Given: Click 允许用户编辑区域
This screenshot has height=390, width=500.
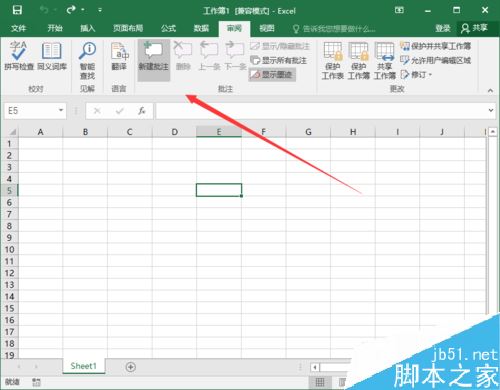Looking at the screenshot, I should [435, 60].
